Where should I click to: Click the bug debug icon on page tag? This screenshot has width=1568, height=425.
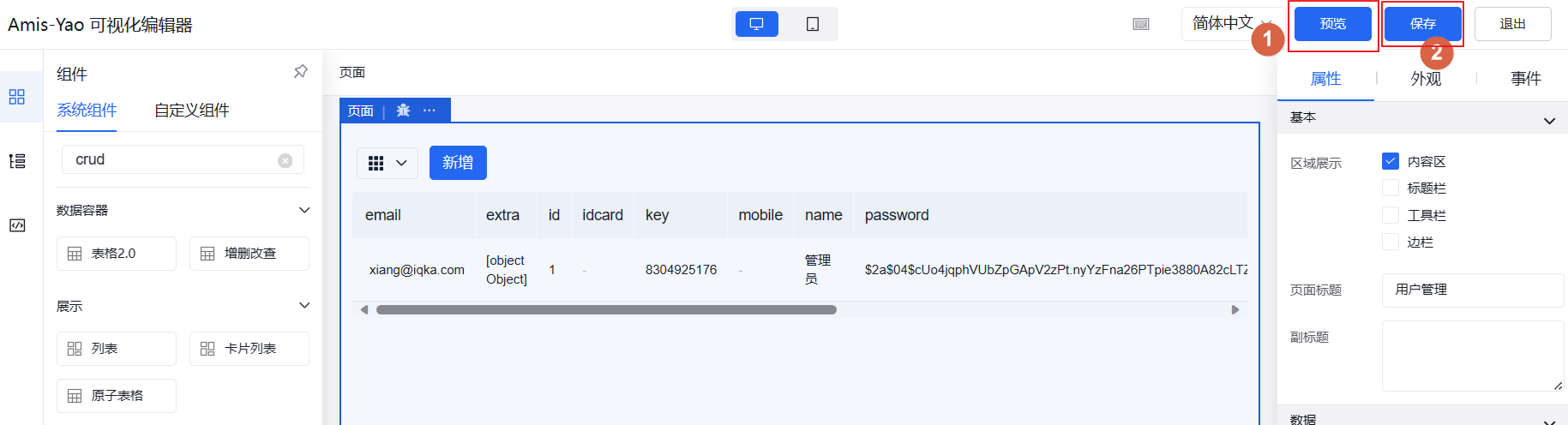(404, 111)
